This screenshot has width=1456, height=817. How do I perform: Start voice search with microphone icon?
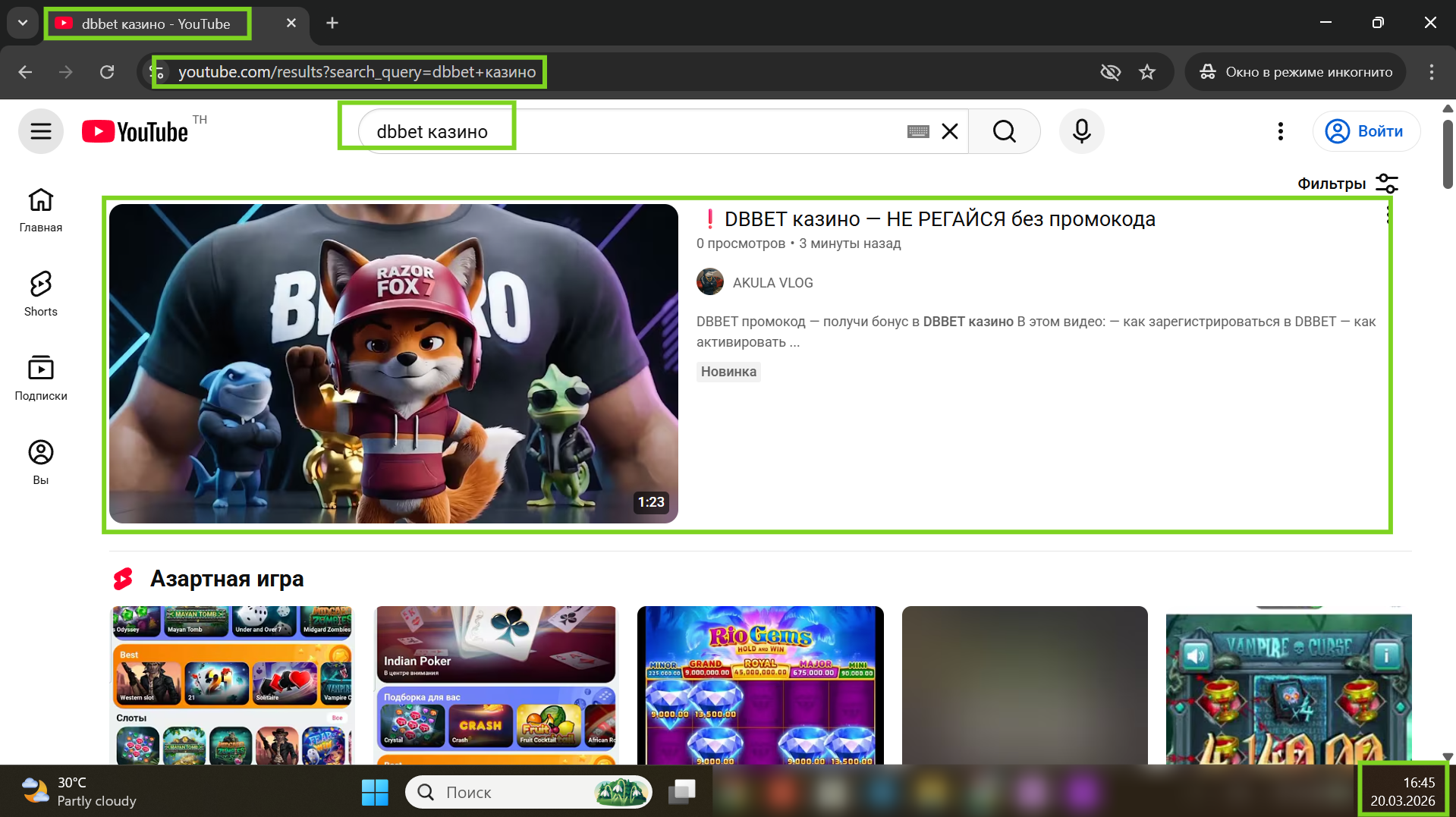[1081, 131]
